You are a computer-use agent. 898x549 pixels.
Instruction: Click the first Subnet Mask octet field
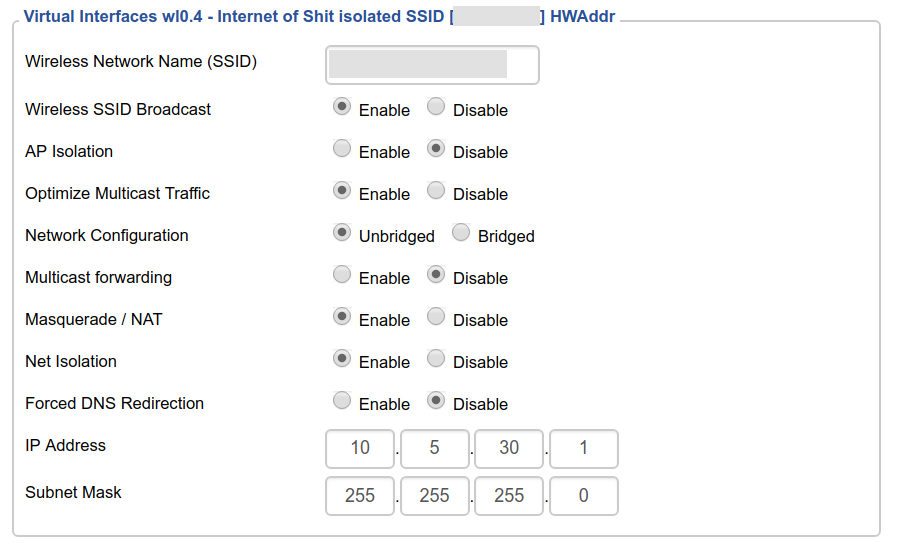click(x=360, y=496)
